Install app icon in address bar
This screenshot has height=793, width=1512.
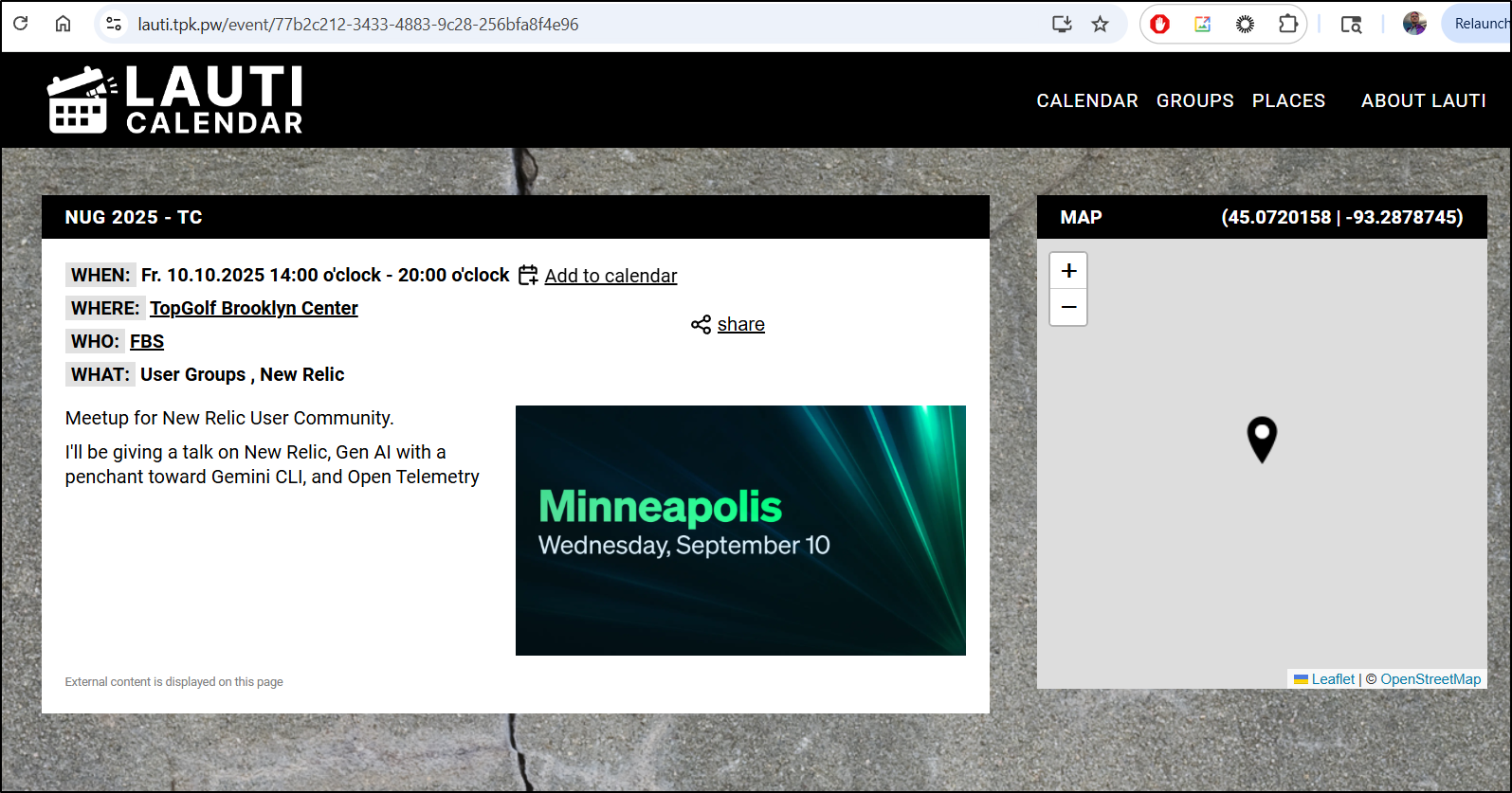1062,24
